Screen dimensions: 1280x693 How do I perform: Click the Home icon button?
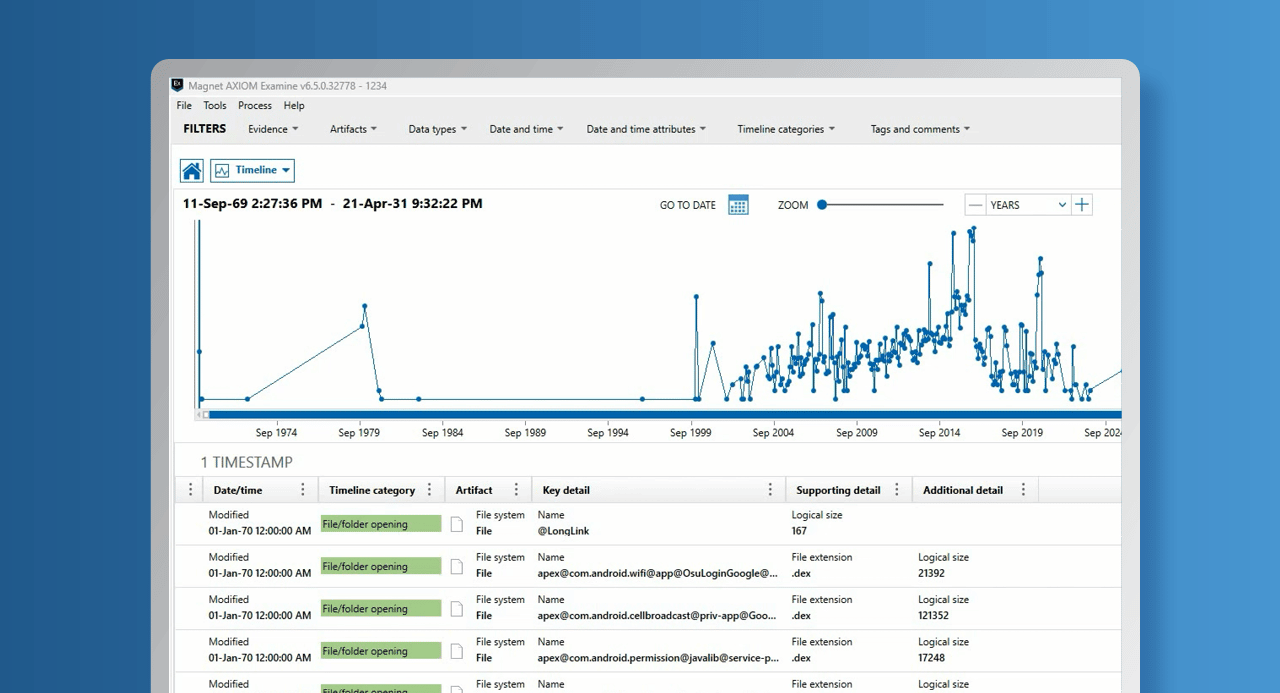[x=192, y=171]
